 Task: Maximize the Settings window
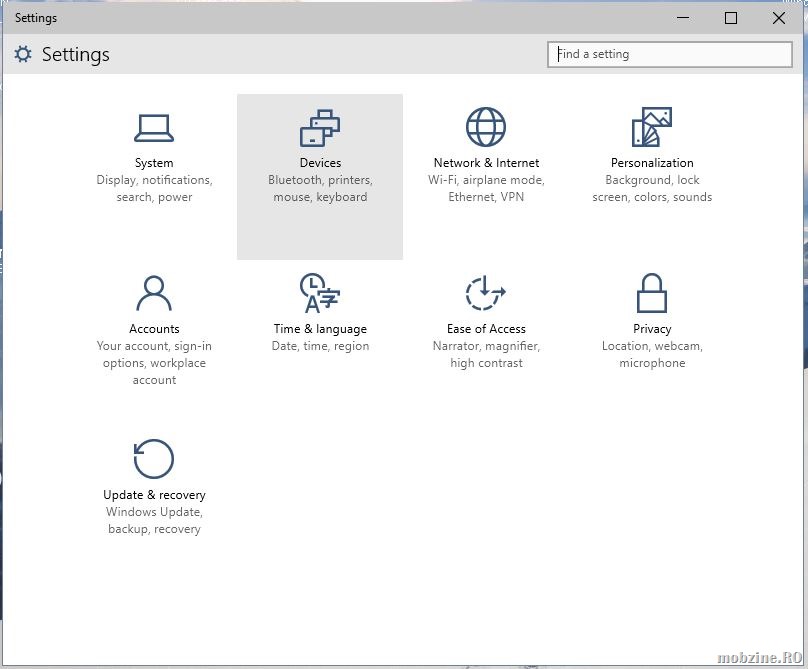[x=731, y=18]
